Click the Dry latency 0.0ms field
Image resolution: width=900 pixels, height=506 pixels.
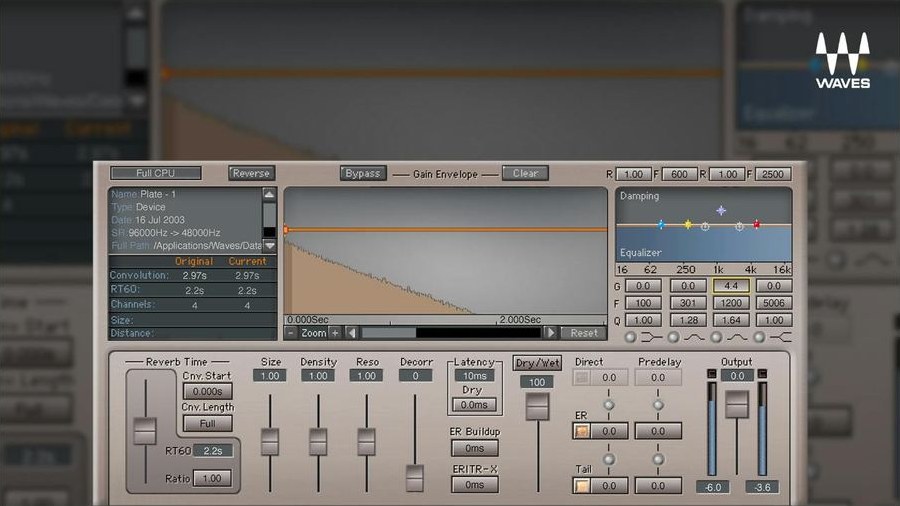pyautogui.click(x=474, y=405)
